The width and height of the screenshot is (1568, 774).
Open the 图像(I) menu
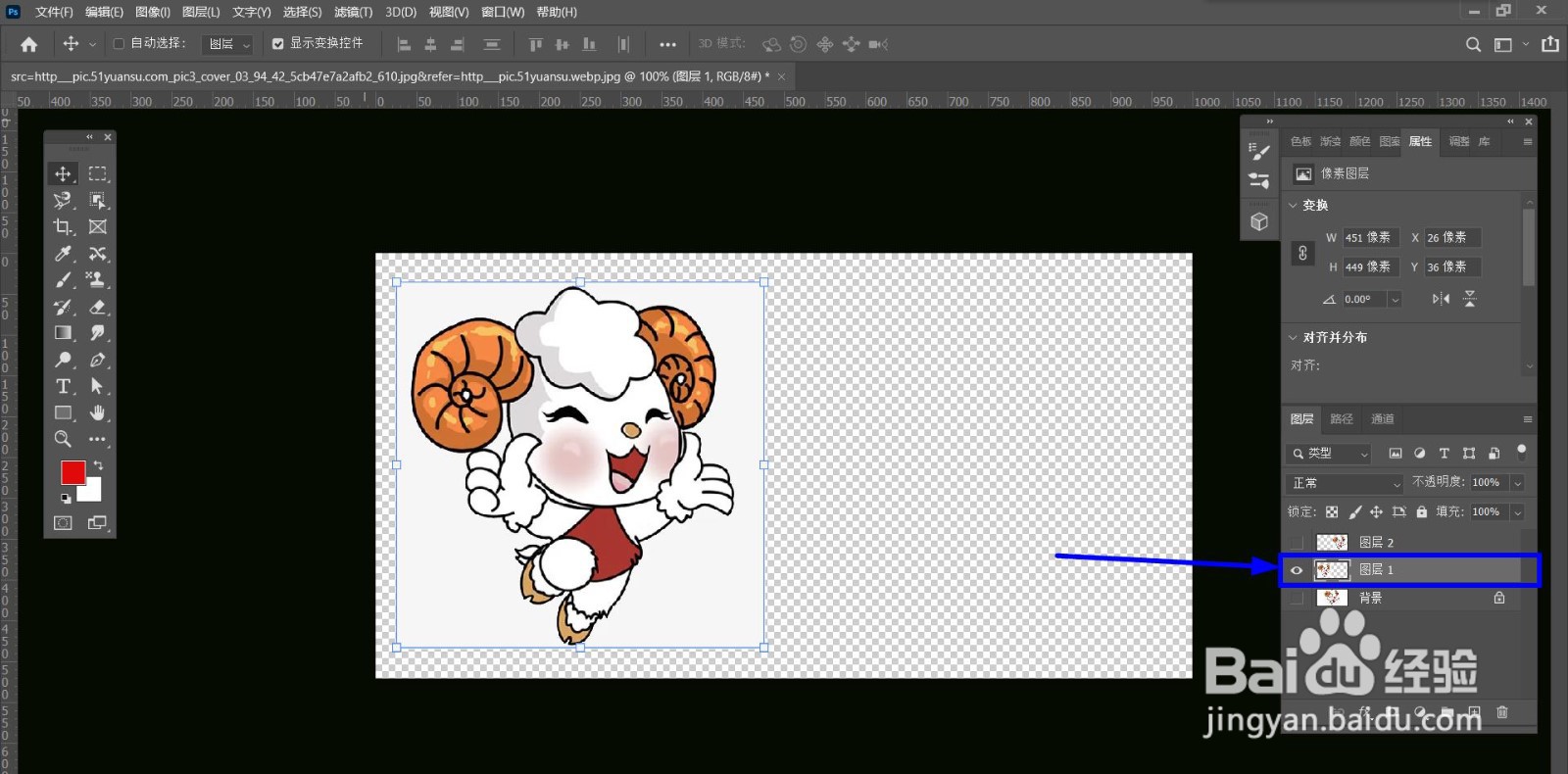coord(153,12)
